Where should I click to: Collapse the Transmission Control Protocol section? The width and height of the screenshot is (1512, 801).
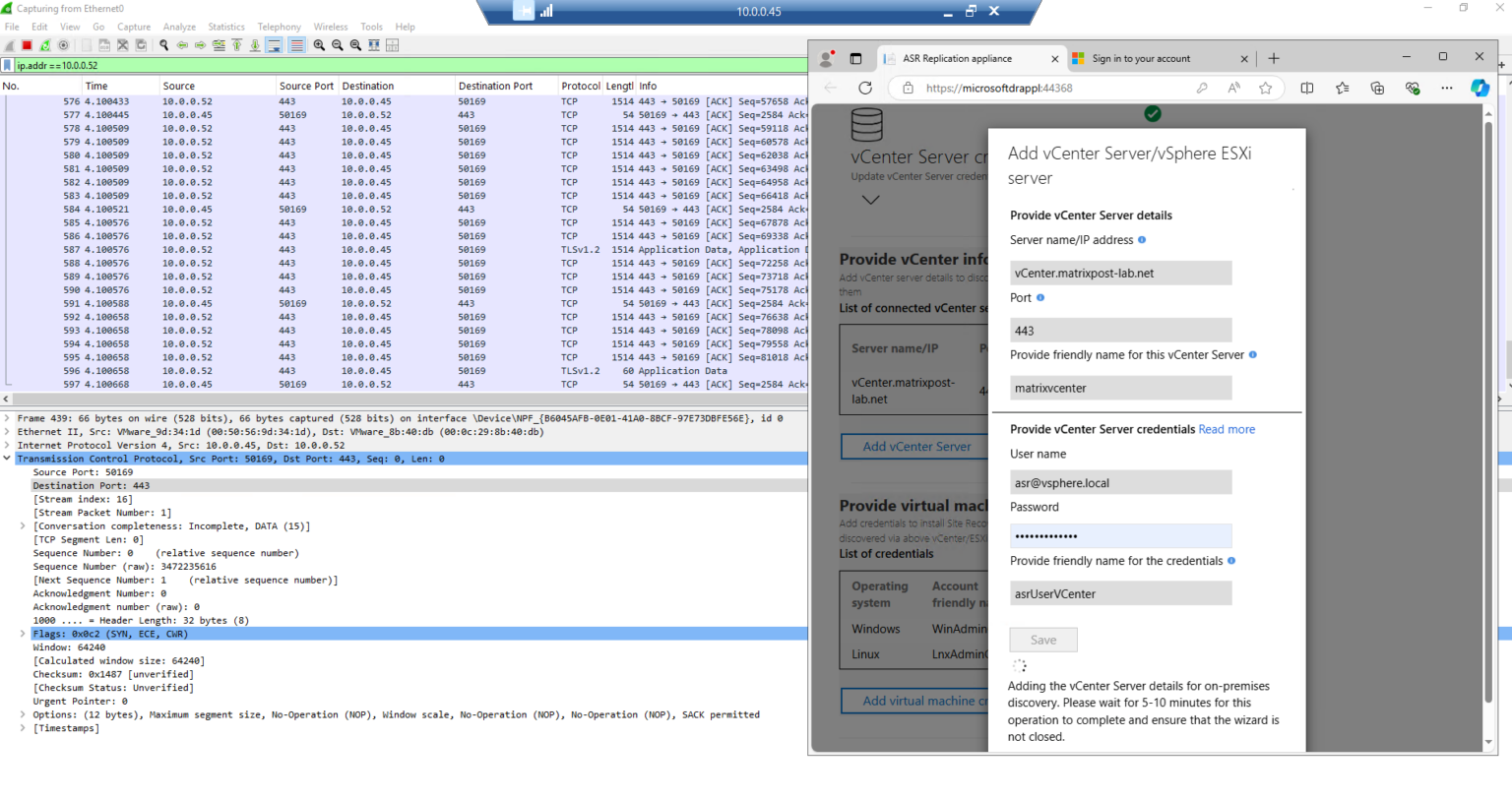click(6, 459)
